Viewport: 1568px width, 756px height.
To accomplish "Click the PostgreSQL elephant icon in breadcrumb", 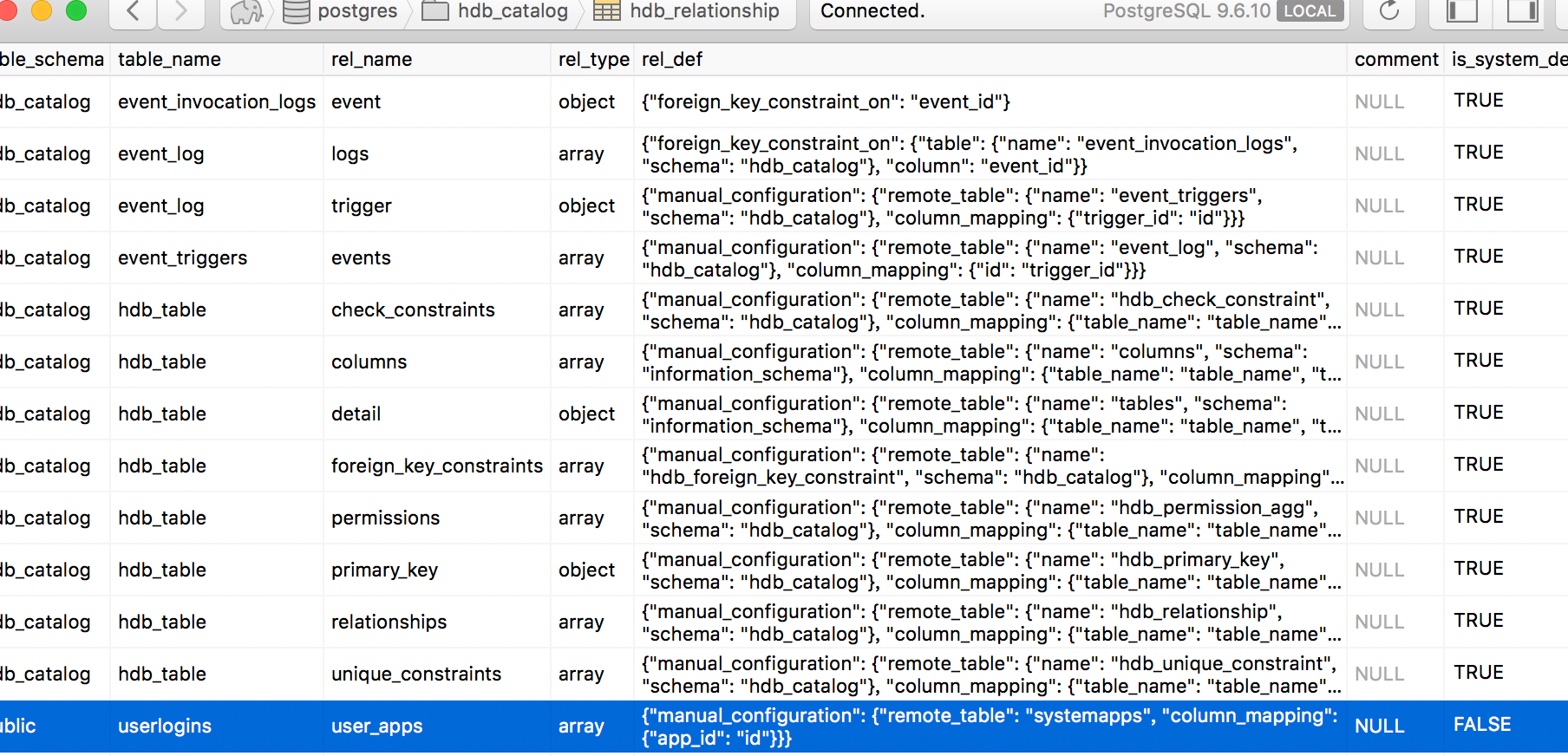I will (246, 12).
